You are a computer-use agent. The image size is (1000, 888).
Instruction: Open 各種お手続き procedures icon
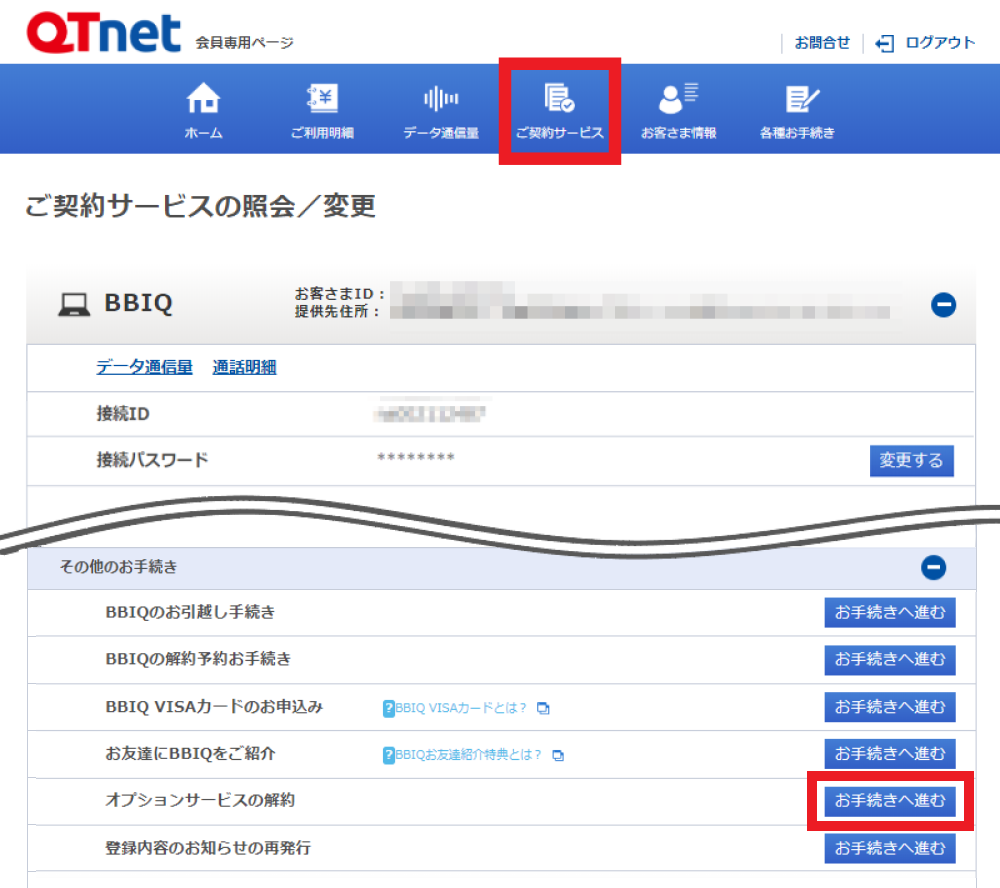pyautogui.click(x=797, y=99)
